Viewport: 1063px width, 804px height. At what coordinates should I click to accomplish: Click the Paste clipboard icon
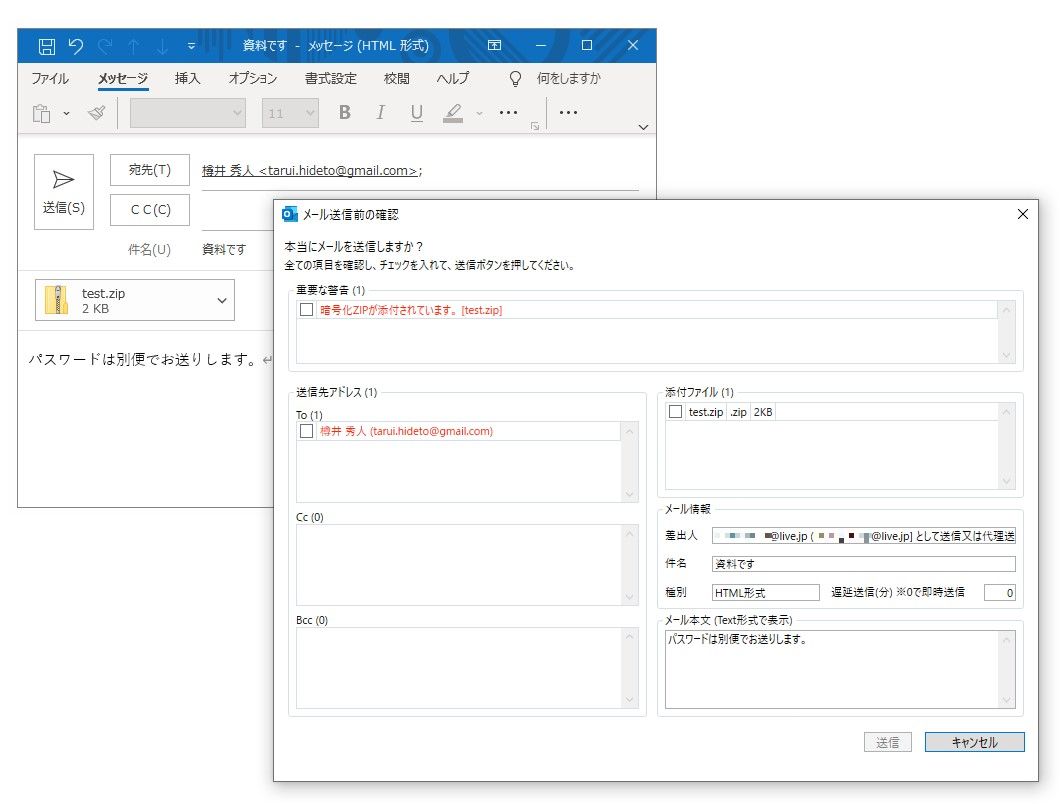[x=42, y=113]
